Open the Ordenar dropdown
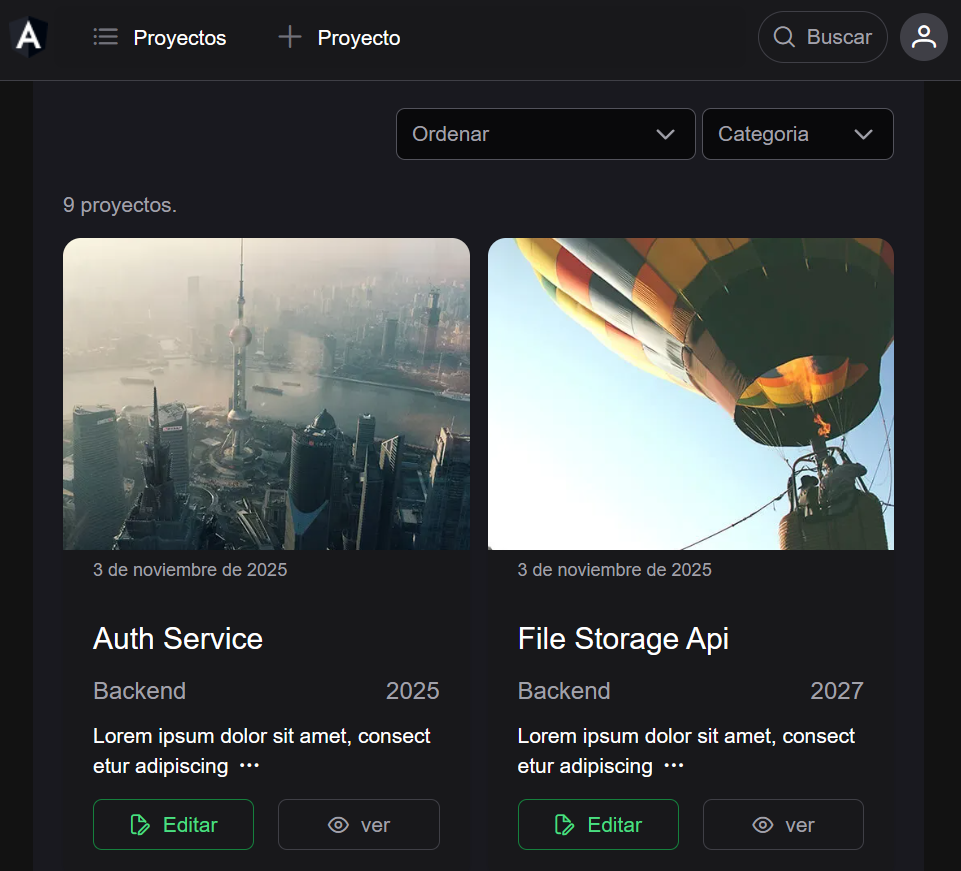The height and width of the screenshot is (871, 961). pyautogui.click(x=545, y=134)
